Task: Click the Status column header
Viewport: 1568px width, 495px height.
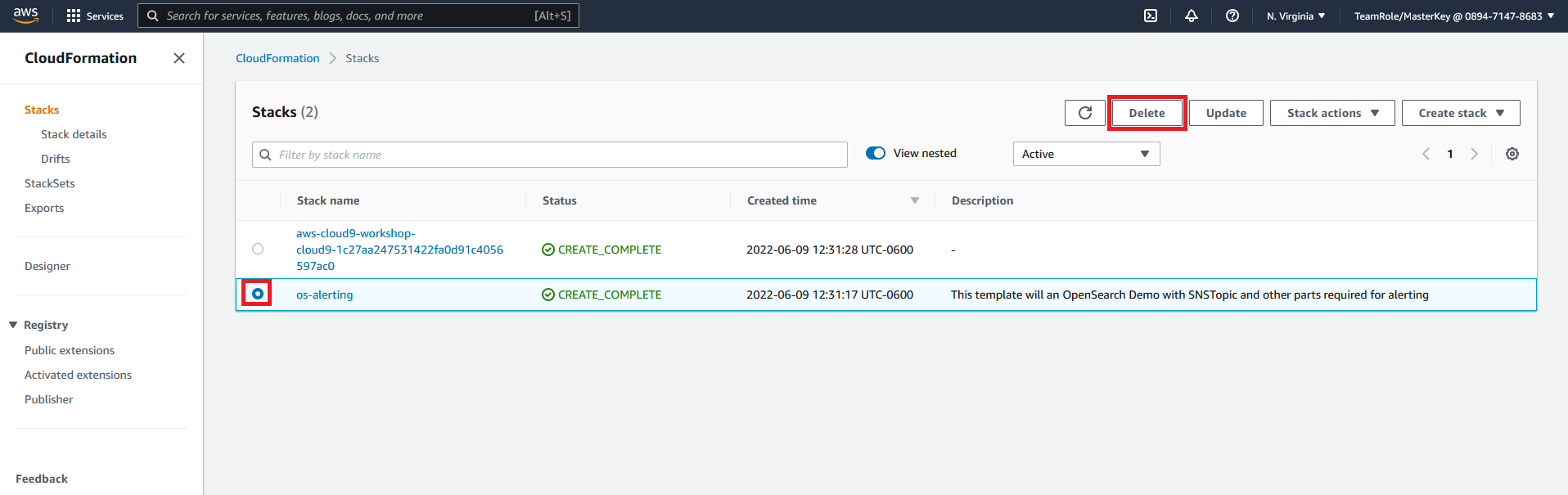Action: pos(560,200)
